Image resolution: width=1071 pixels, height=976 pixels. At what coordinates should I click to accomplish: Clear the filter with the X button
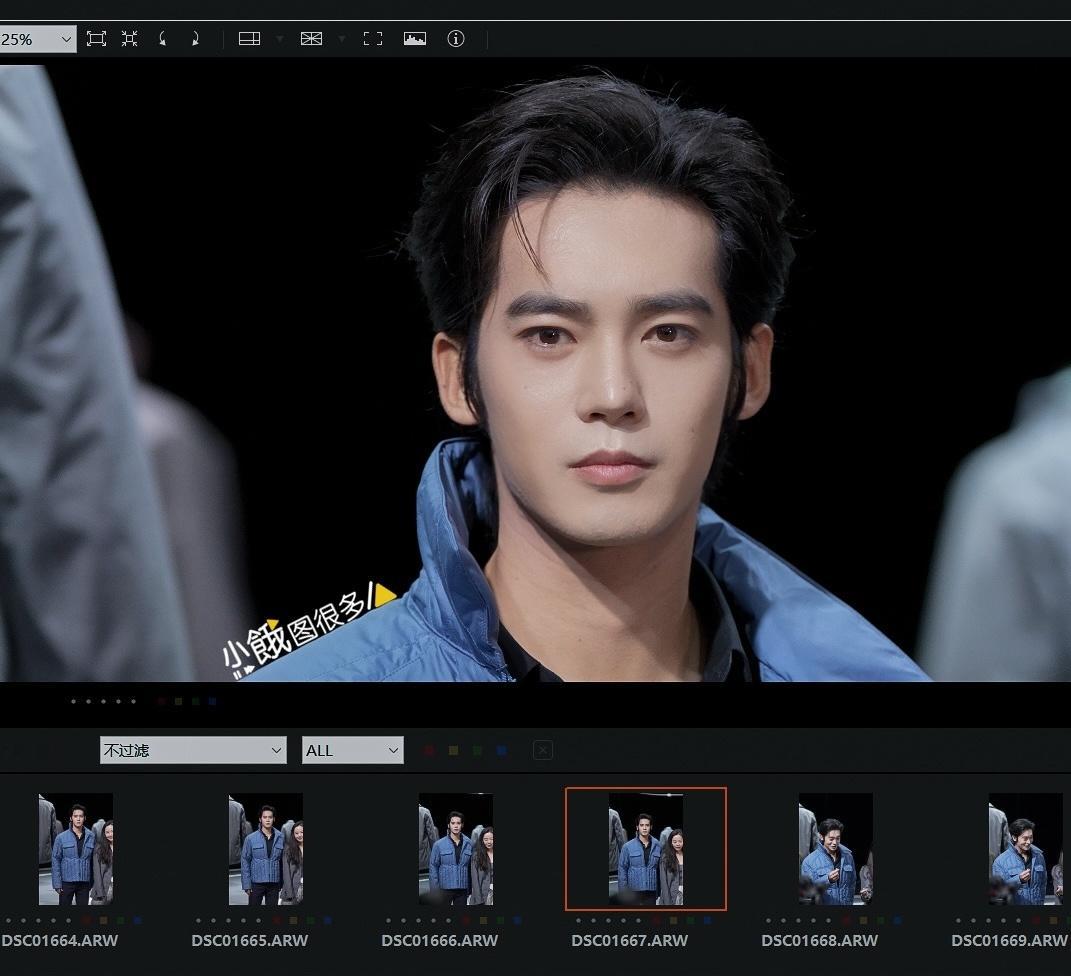point(543,750)
